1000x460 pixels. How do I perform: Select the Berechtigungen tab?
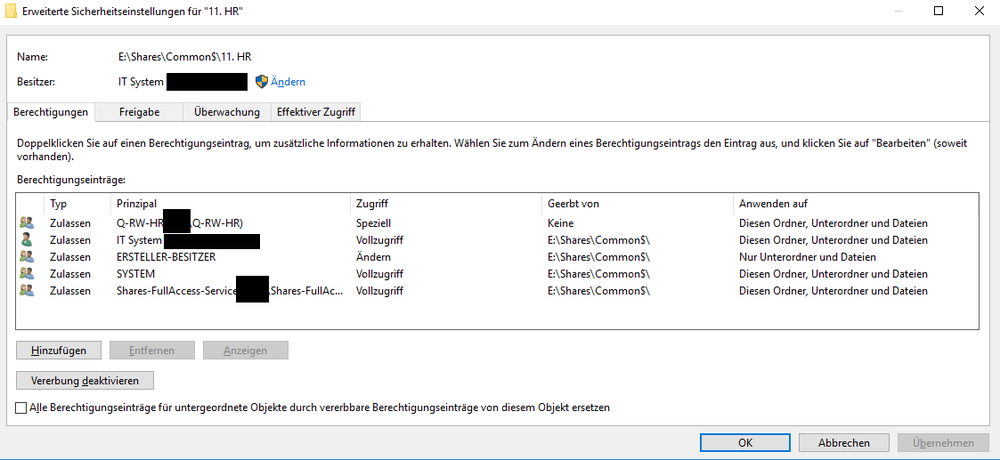click(x=51, y=112)
